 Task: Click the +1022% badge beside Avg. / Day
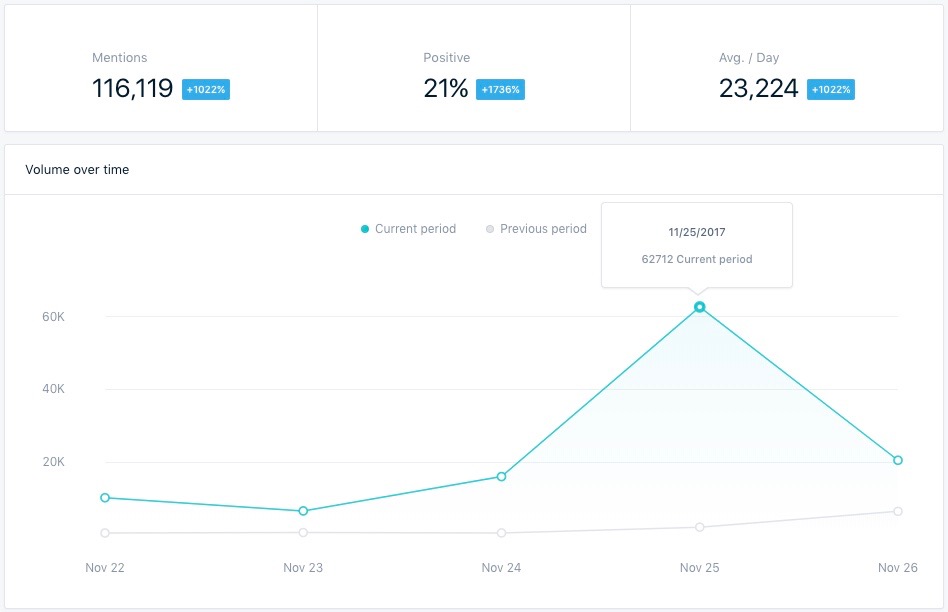831,90
